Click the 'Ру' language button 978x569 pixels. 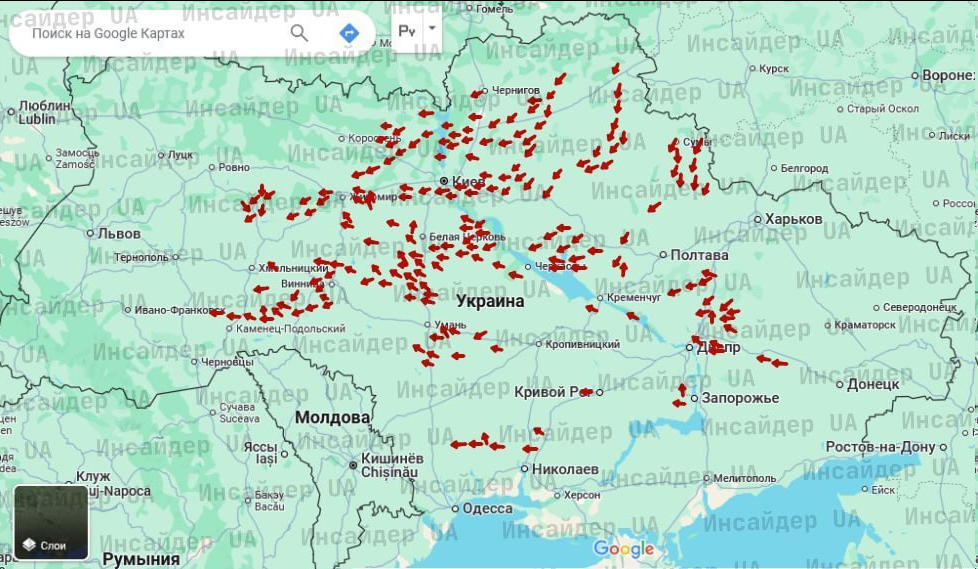click(407, 30)
